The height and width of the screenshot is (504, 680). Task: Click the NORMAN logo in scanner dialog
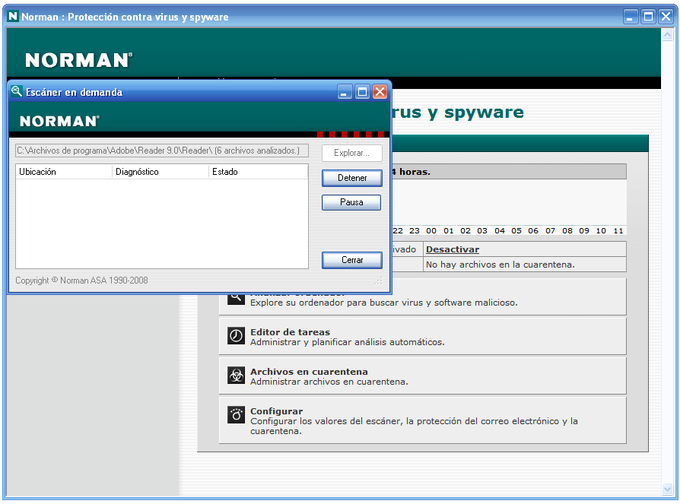pos(59,121)
